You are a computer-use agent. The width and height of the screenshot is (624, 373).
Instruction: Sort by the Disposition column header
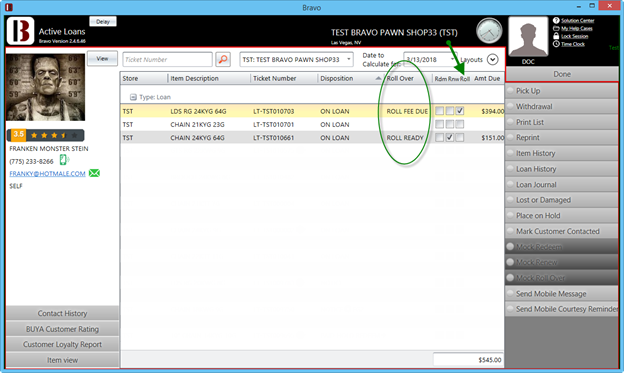[351, 78]
